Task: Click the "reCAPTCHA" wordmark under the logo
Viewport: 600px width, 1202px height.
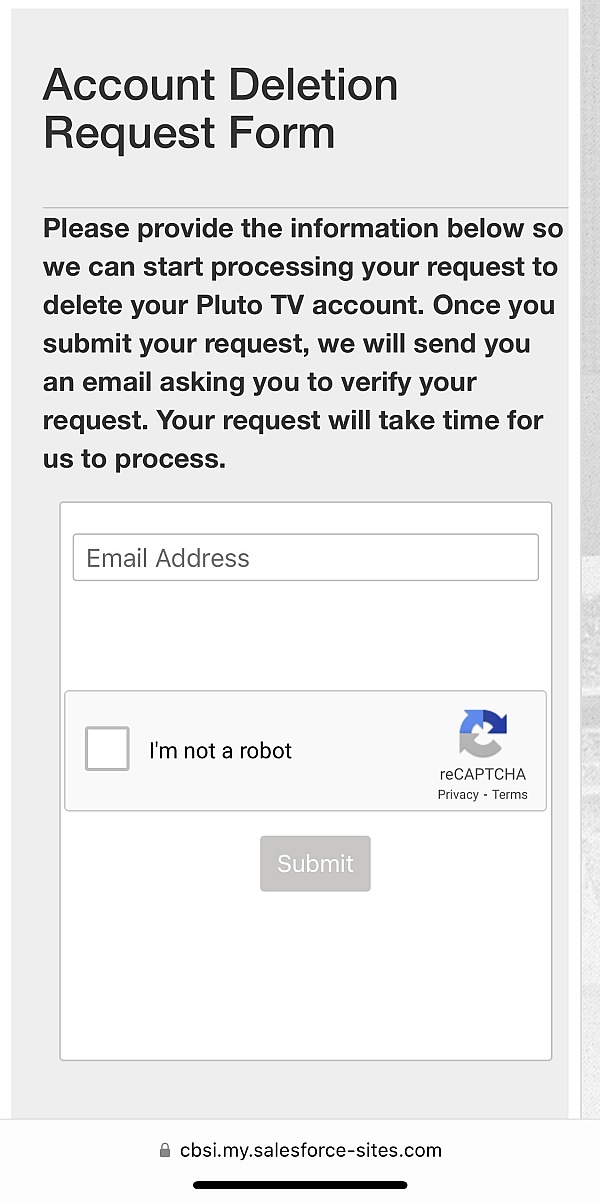Action: pos(483,774)
